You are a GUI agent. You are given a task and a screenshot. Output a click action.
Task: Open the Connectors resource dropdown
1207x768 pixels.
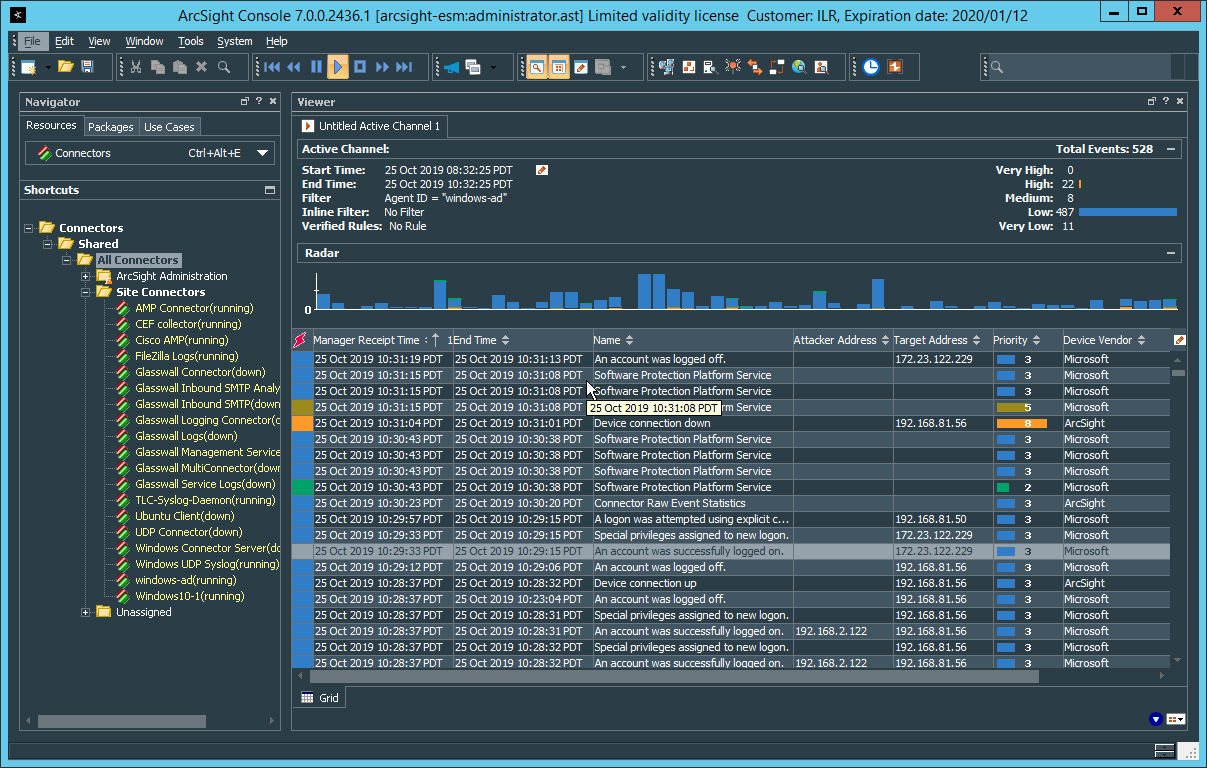point(263,153)
